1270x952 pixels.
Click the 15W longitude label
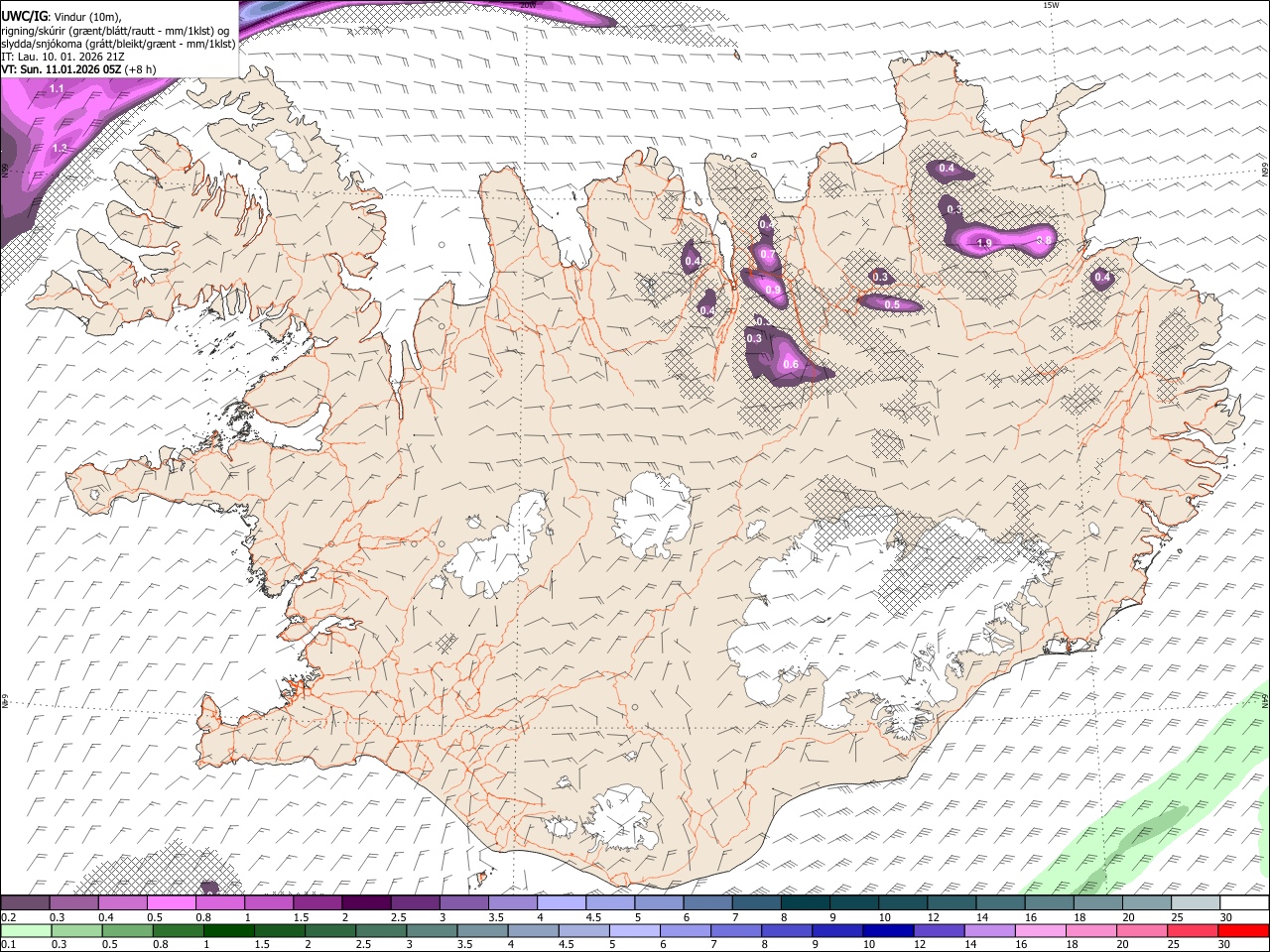click(x=1051, y=5)
